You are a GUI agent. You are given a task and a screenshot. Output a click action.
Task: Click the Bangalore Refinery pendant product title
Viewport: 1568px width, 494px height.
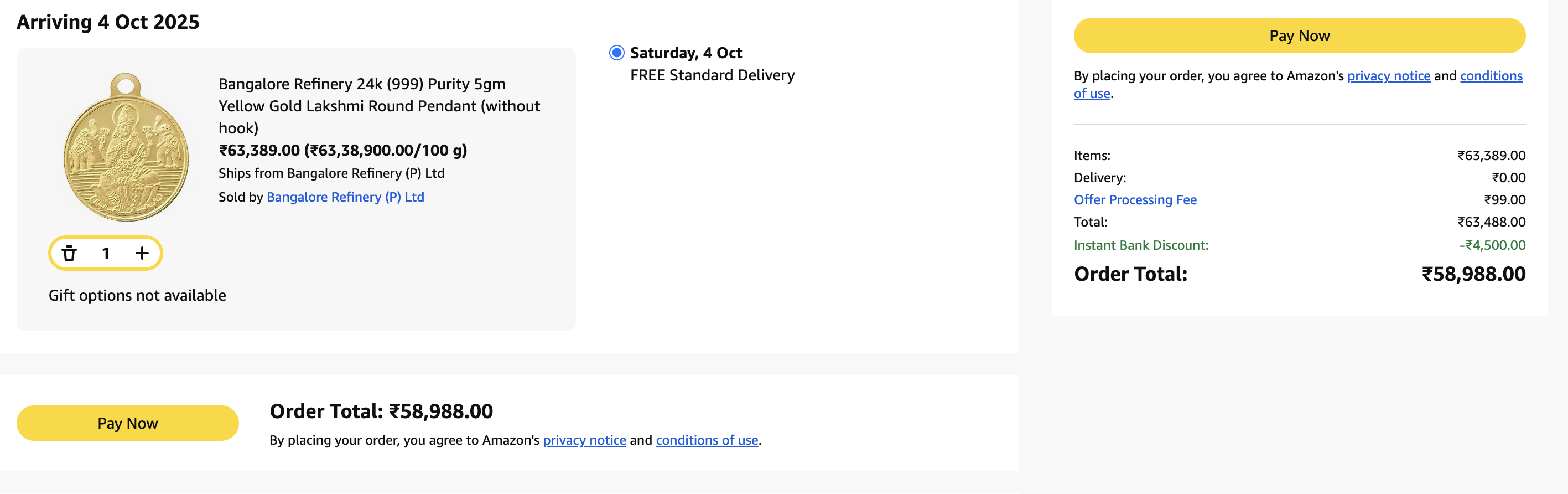point(378,105)
